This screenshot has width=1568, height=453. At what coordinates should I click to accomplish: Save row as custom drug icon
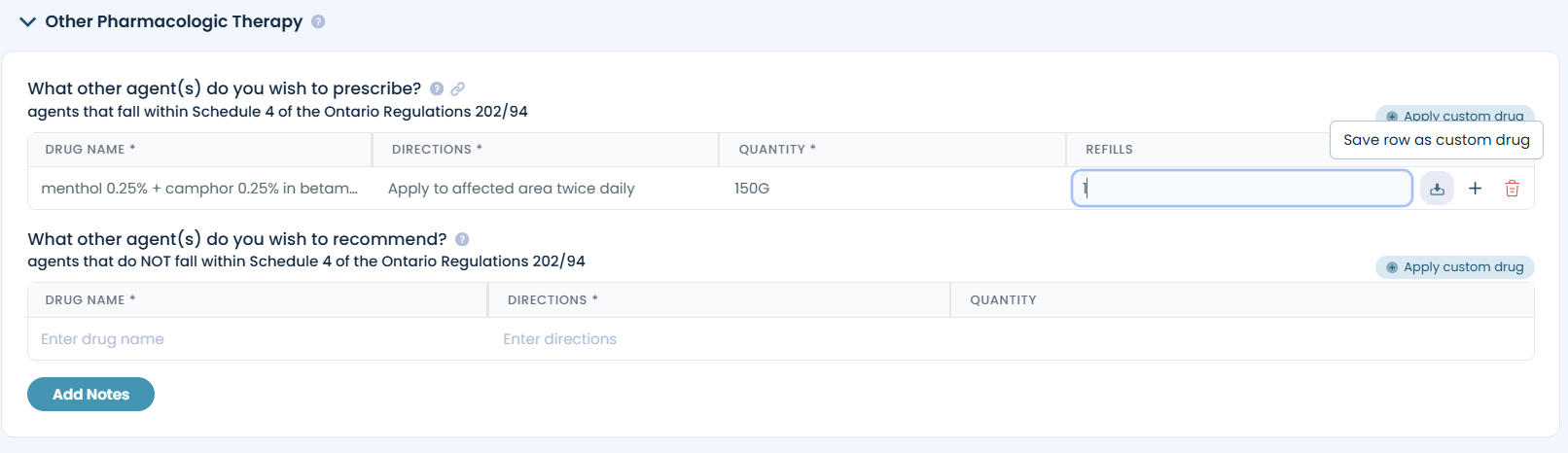(x=1437, y=189)
